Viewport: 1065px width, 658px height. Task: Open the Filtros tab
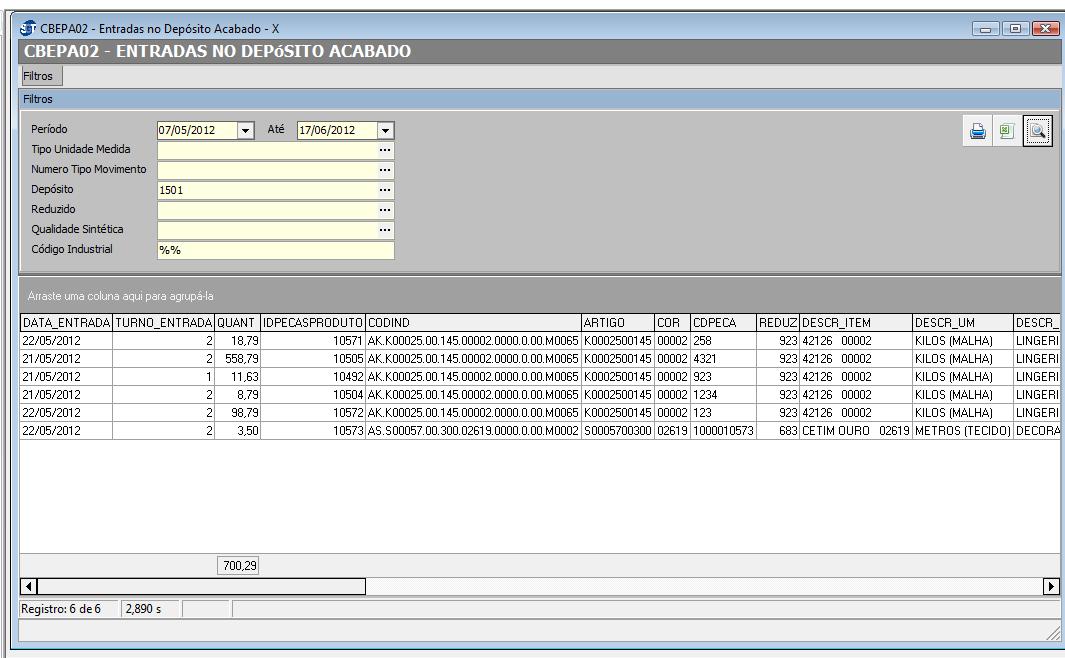(x=40, y=76)
